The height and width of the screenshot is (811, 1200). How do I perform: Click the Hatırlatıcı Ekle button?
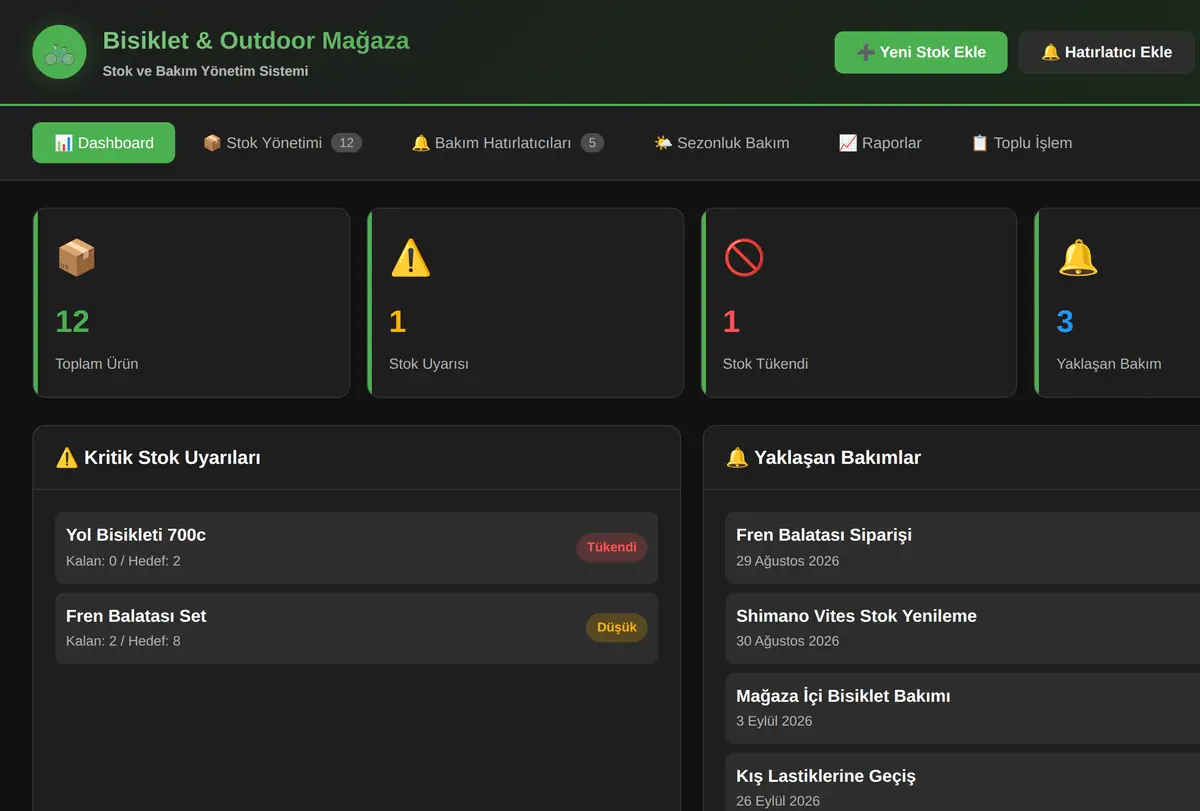[x=1106, y=52]
